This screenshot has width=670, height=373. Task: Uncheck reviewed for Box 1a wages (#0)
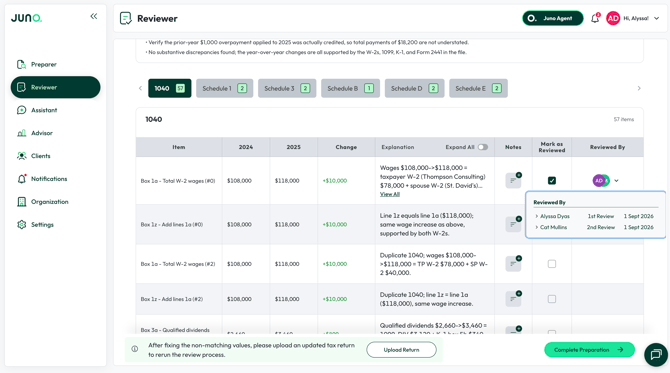(x=552, y=180)
